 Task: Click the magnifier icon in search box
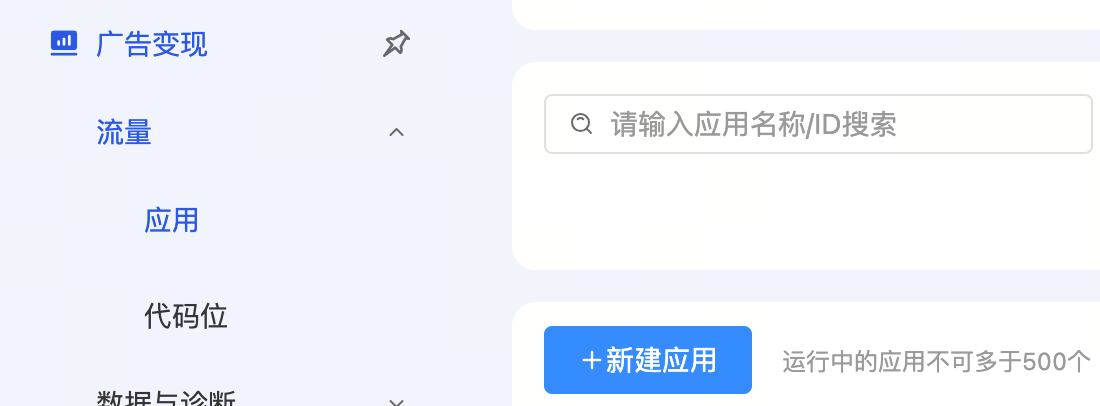pos(582,124)
